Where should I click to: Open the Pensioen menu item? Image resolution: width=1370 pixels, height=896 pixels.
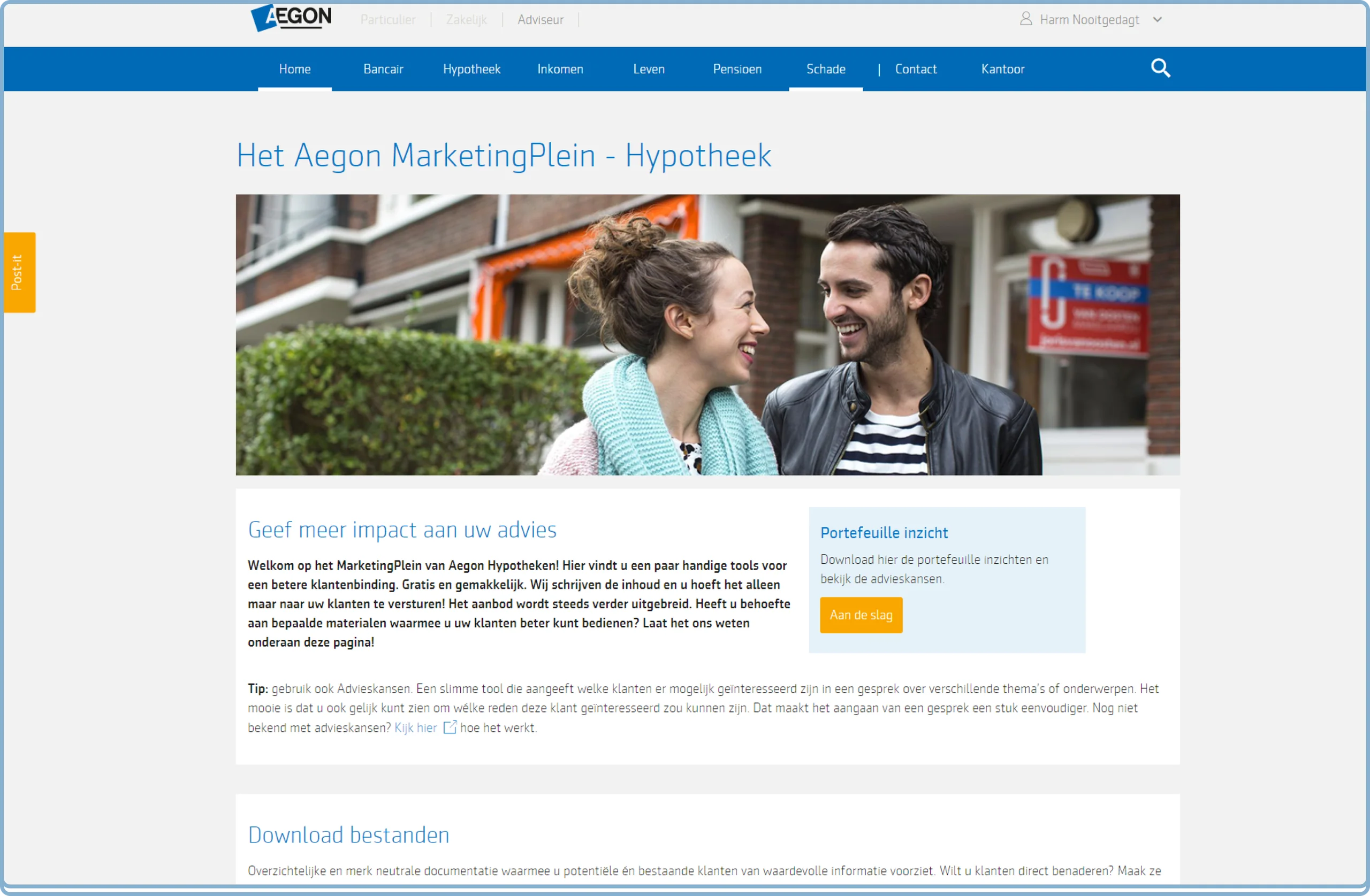coord(737,69)
